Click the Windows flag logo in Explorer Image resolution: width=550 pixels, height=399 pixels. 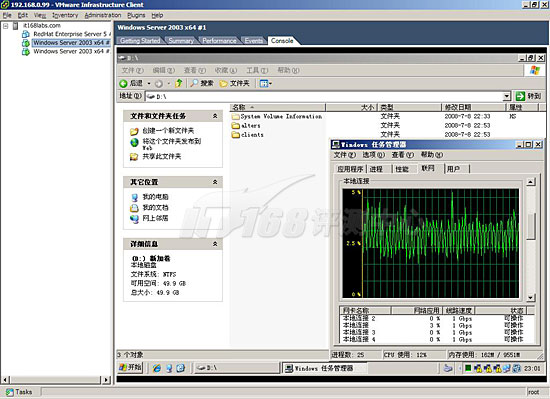coord(535,70)
